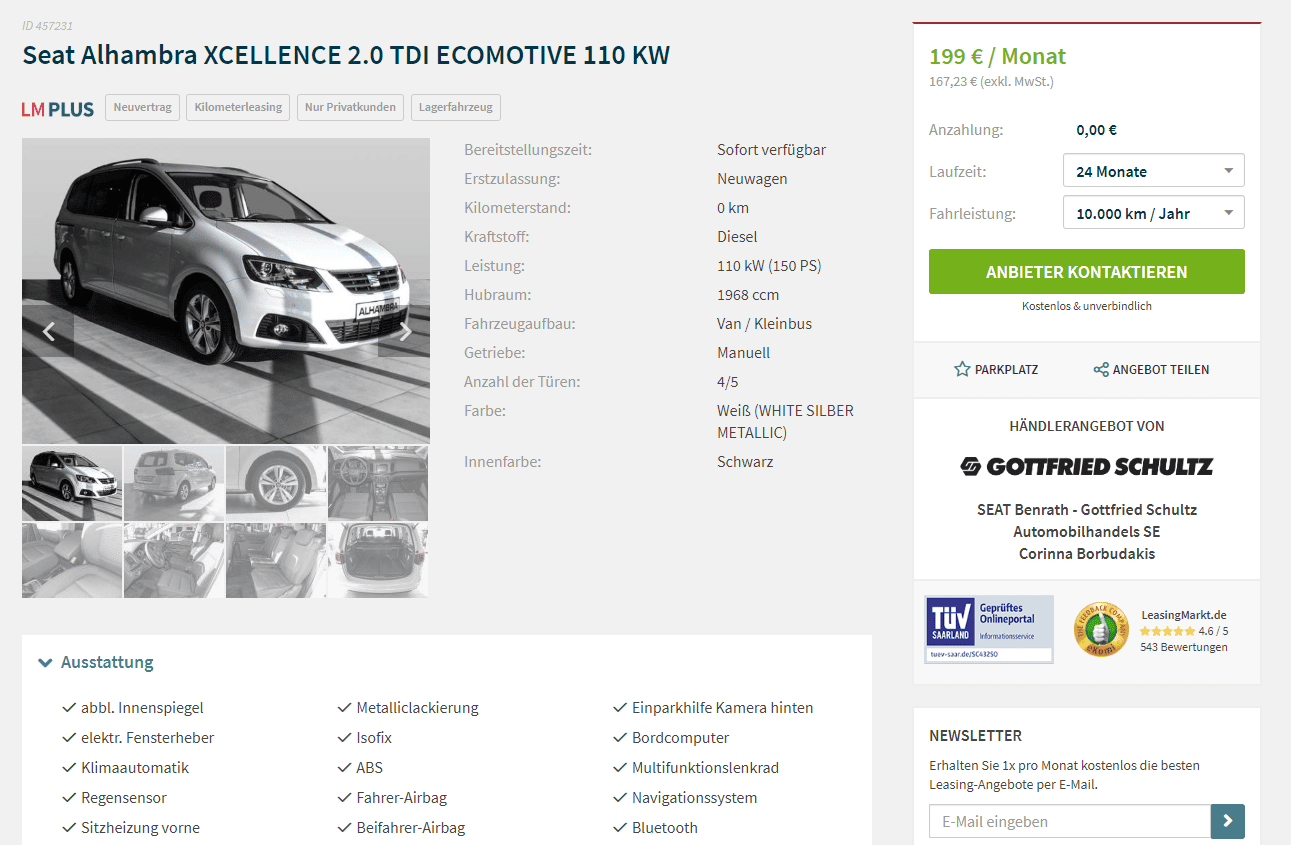Collapse the Ausstattung section
The width and height of the screenshot is (1291, 845).
[x=96, y=662]
